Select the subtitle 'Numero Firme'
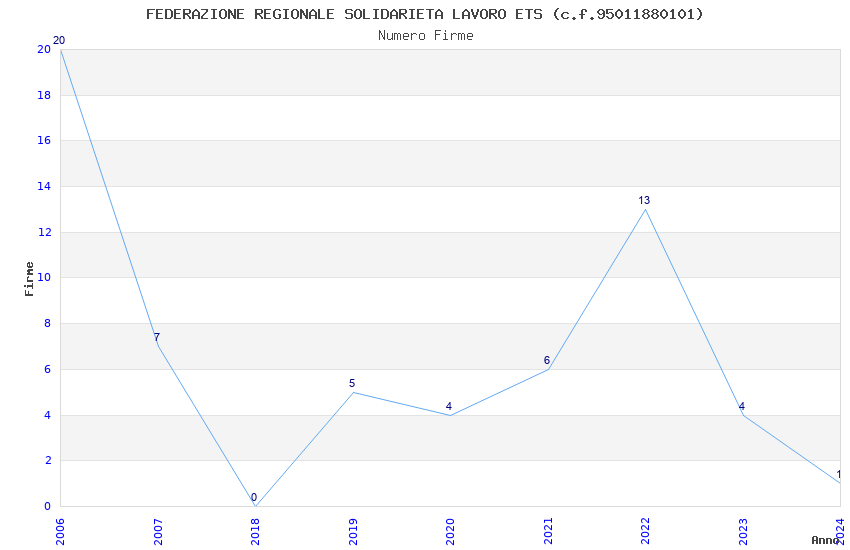 click(426, 36)
